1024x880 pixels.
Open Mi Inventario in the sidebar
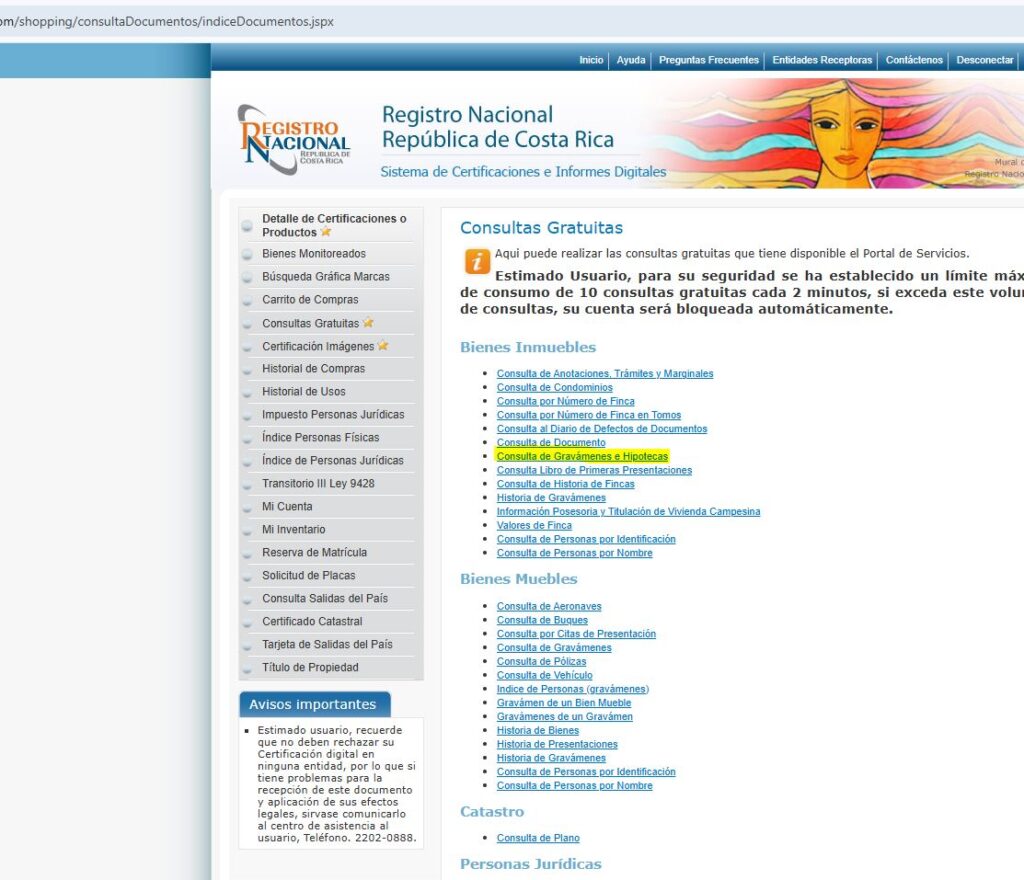click(294, 529)
